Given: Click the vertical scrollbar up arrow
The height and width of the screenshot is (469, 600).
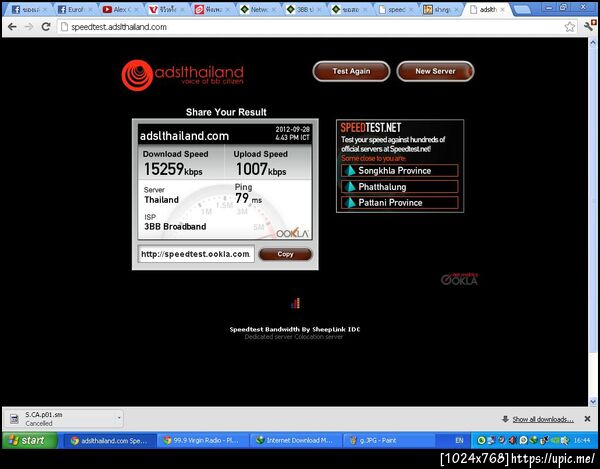Looking at the screenshot, I should [593, 42].
